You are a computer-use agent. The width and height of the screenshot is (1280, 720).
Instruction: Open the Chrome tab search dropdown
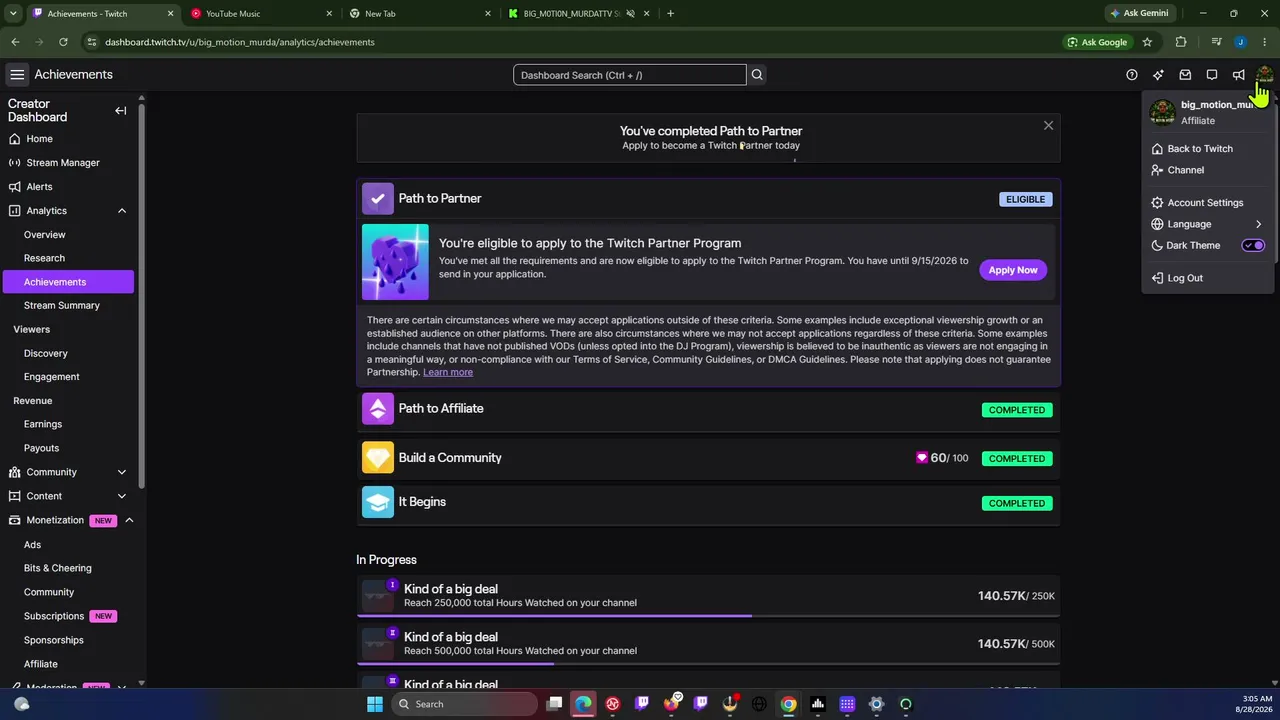(13, 14)
